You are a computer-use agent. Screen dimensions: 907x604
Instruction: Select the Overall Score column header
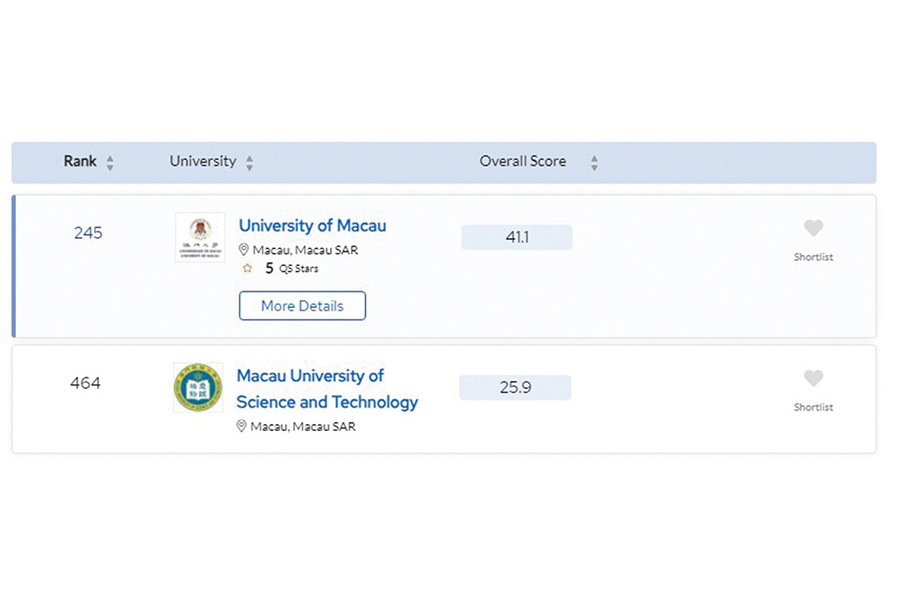[522, 161]
